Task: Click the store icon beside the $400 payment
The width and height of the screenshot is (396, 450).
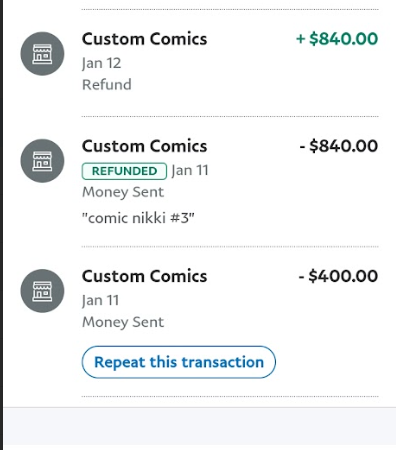Action: coord(42,291)
